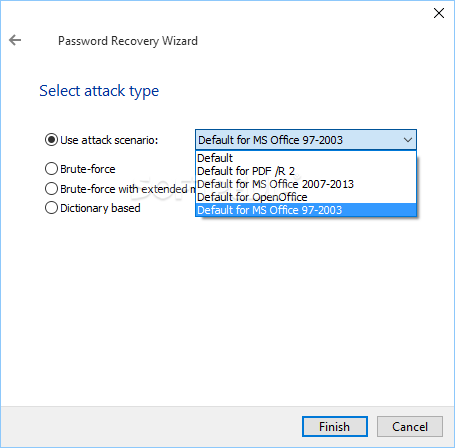The width and height of the screenshot is (455, 448).
Task: Select the 'Use attack scenario' radio button
Action: point(51,140)
